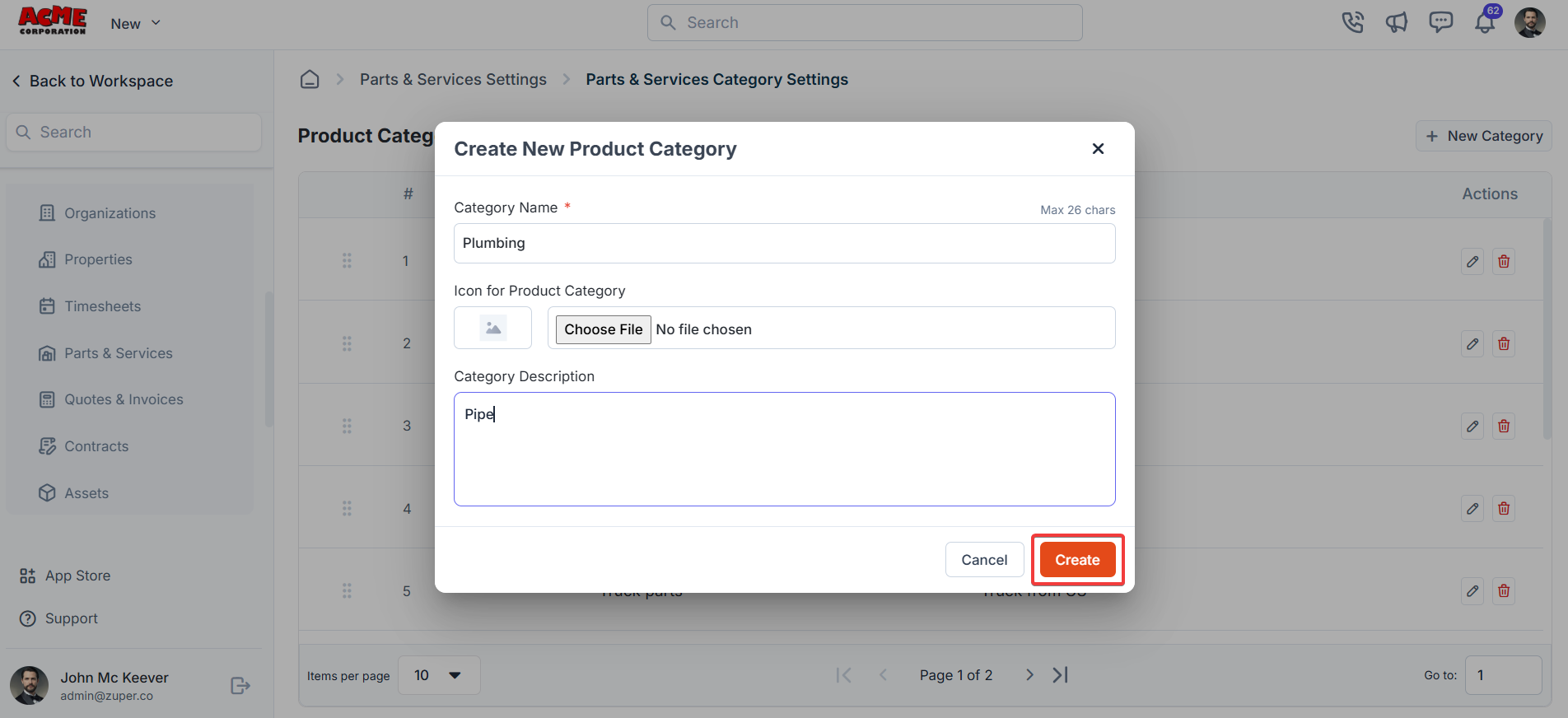The image size is (1568, 718).
Task: Delete the category in row 5
Action: pyautogui.click(x=1504, y=591)
